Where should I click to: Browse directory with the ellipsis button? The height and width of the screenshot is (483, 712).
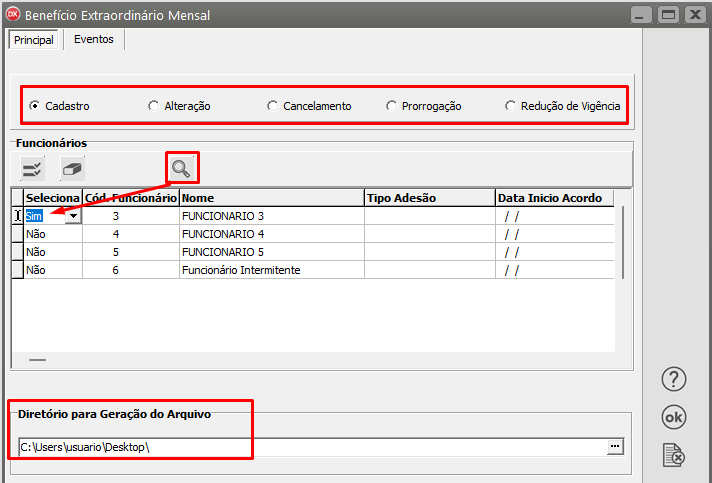(x=615, y=446)
